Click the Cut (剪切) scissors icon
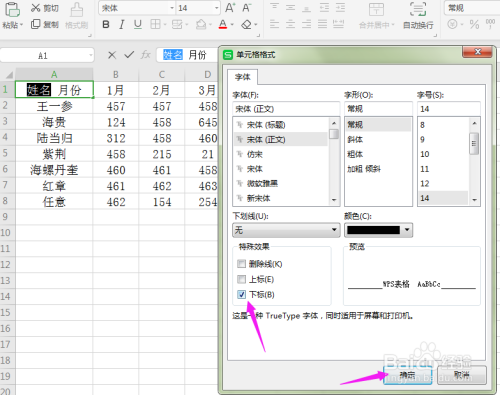The image size is (500, 395). coord(35,8)
